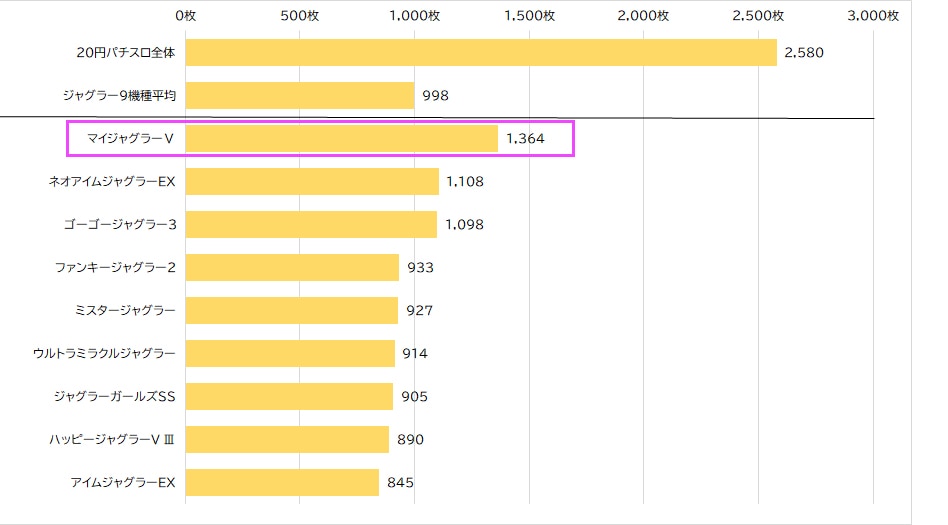948x525 pixels.
Task: Click the highlighted マイジャグラーV bar
Action: [342, 139]
